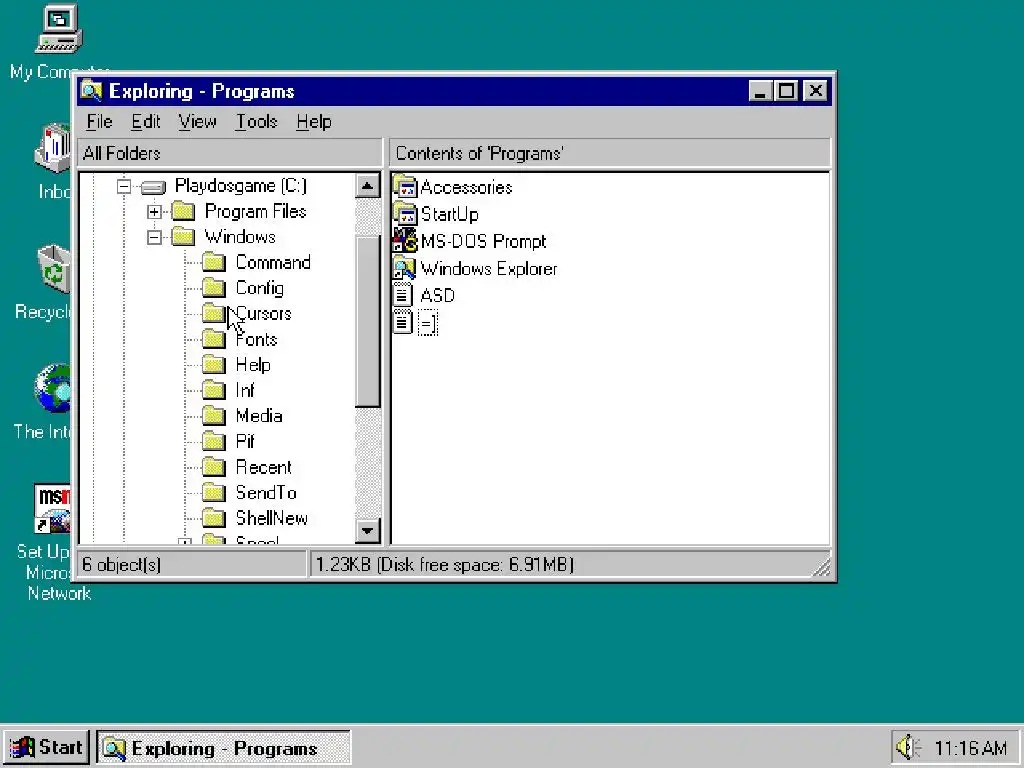The width and height of the screenshot is (1024, 768).
Task: Click the SendTo folder icon
Action: point(214,492)
